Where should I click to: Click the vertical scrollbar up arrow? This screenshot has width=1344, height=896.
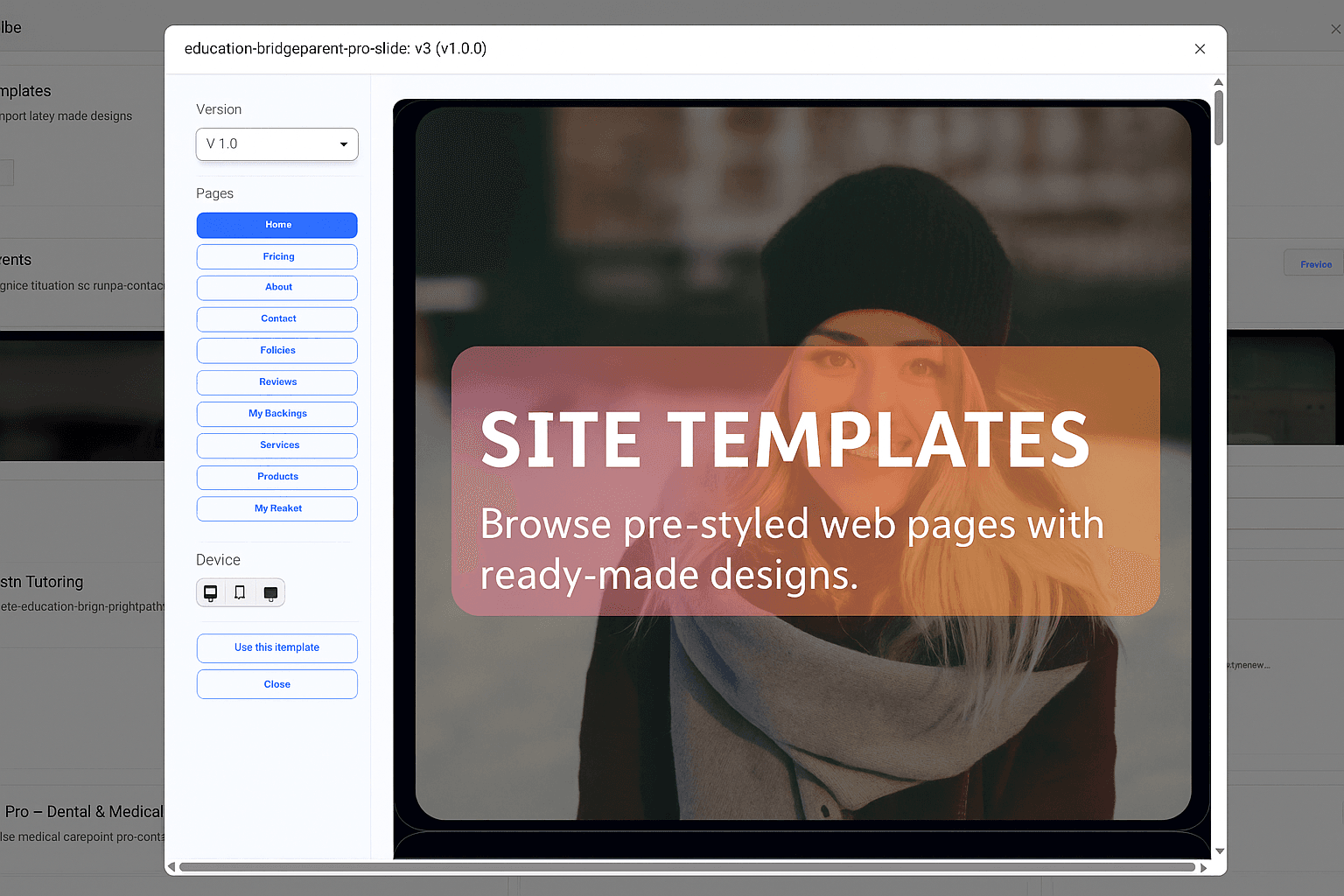coord(1218,82)
